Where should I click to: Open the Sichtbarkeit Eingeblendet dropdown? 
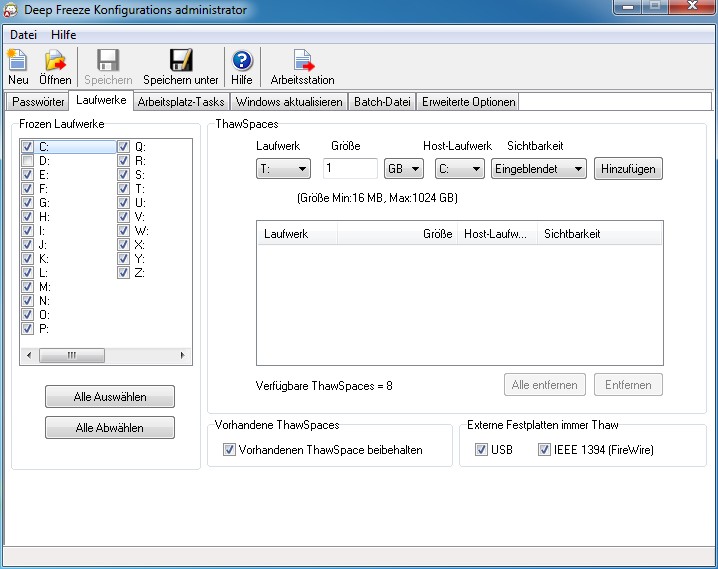click(x=538, y=169)
